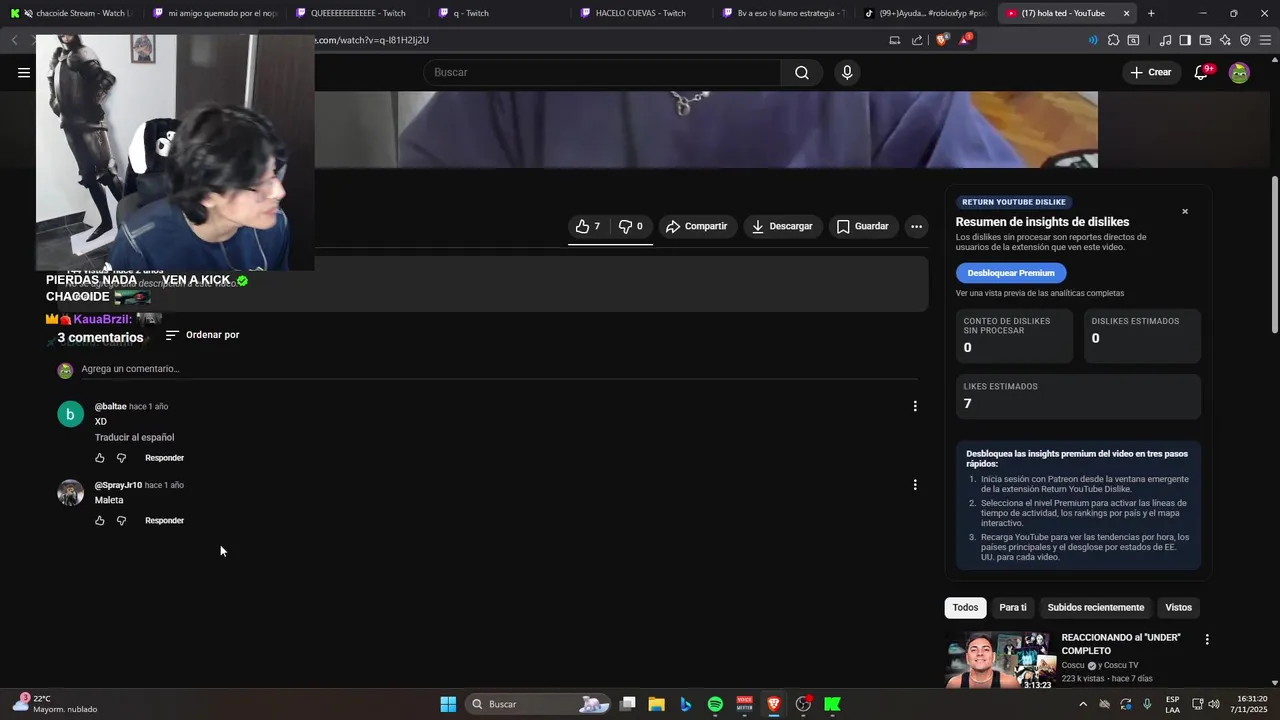Open the browser extensions puzzle icon
1280x720 pixels.
[1113, 40]
